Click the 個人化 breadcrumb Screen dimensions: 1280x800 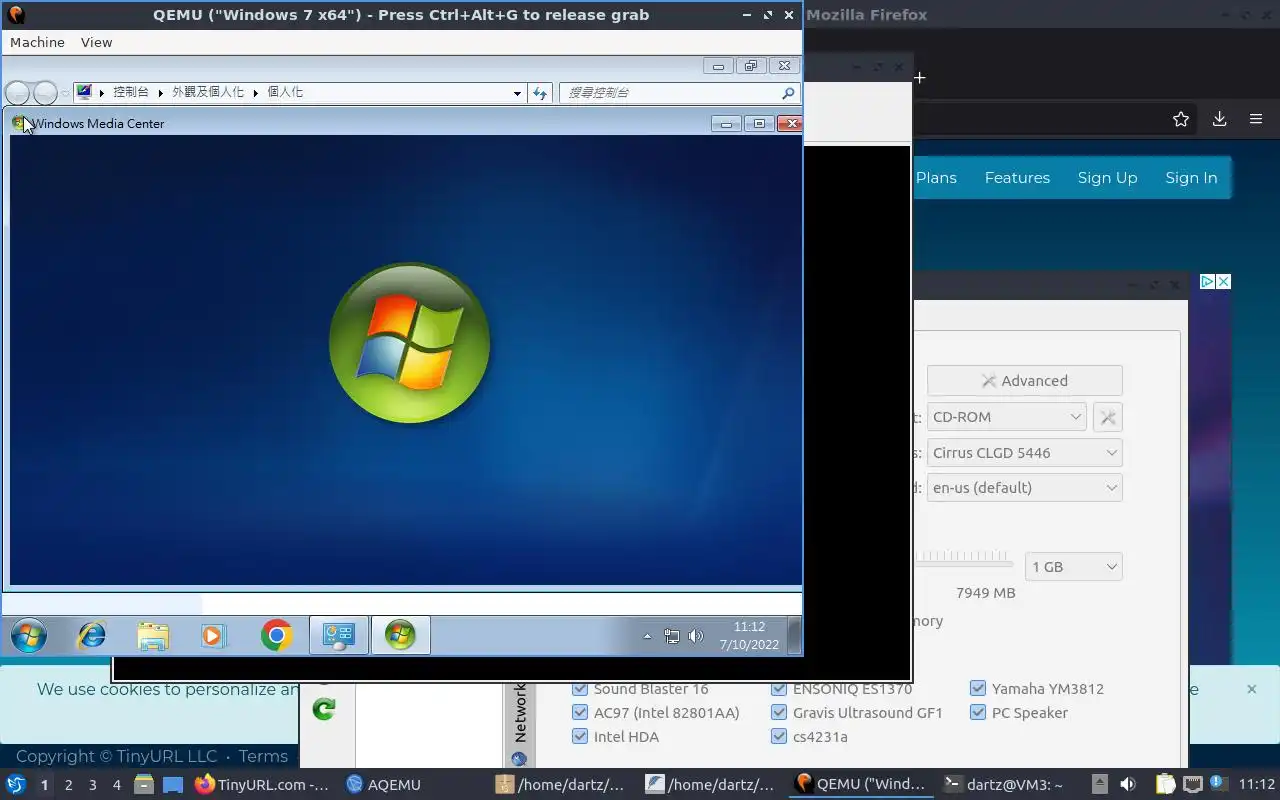pyautogui.click(x=285, y=92)
